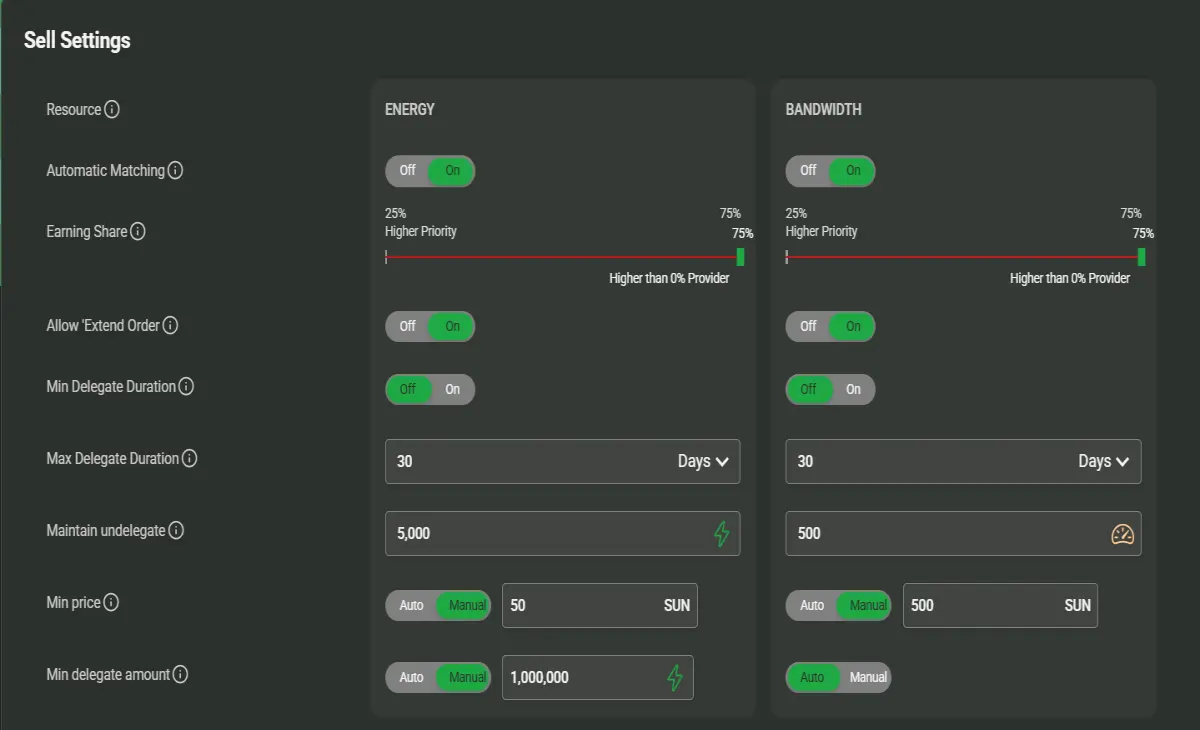Click the Energy Maintain undelegate 5,000 field

(563, 533)
